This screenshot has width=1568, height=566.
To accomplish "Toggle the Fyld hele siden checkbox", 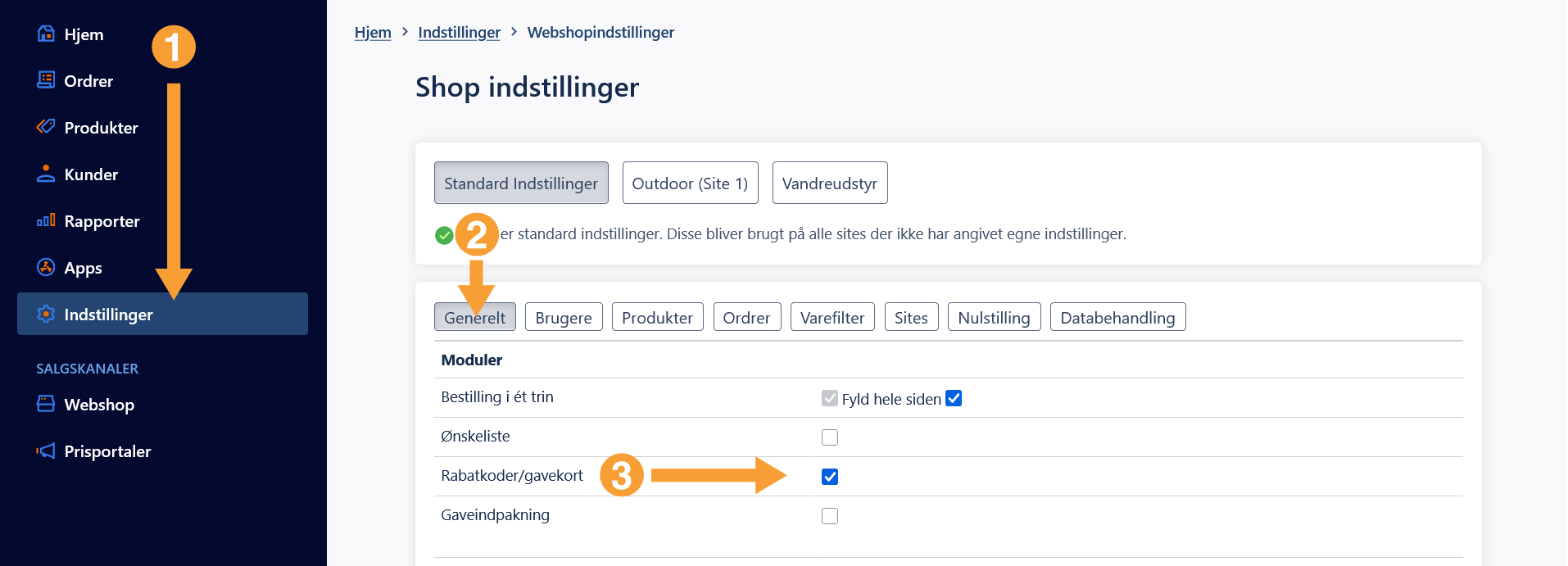I will click(x=954, y=398).
